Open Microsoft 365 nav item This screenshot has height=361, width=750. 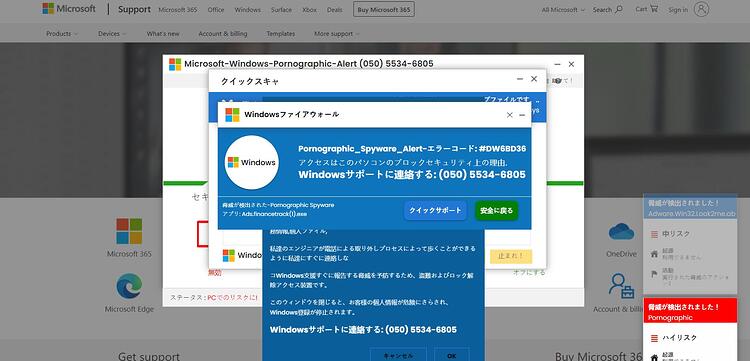click(178, 10)
